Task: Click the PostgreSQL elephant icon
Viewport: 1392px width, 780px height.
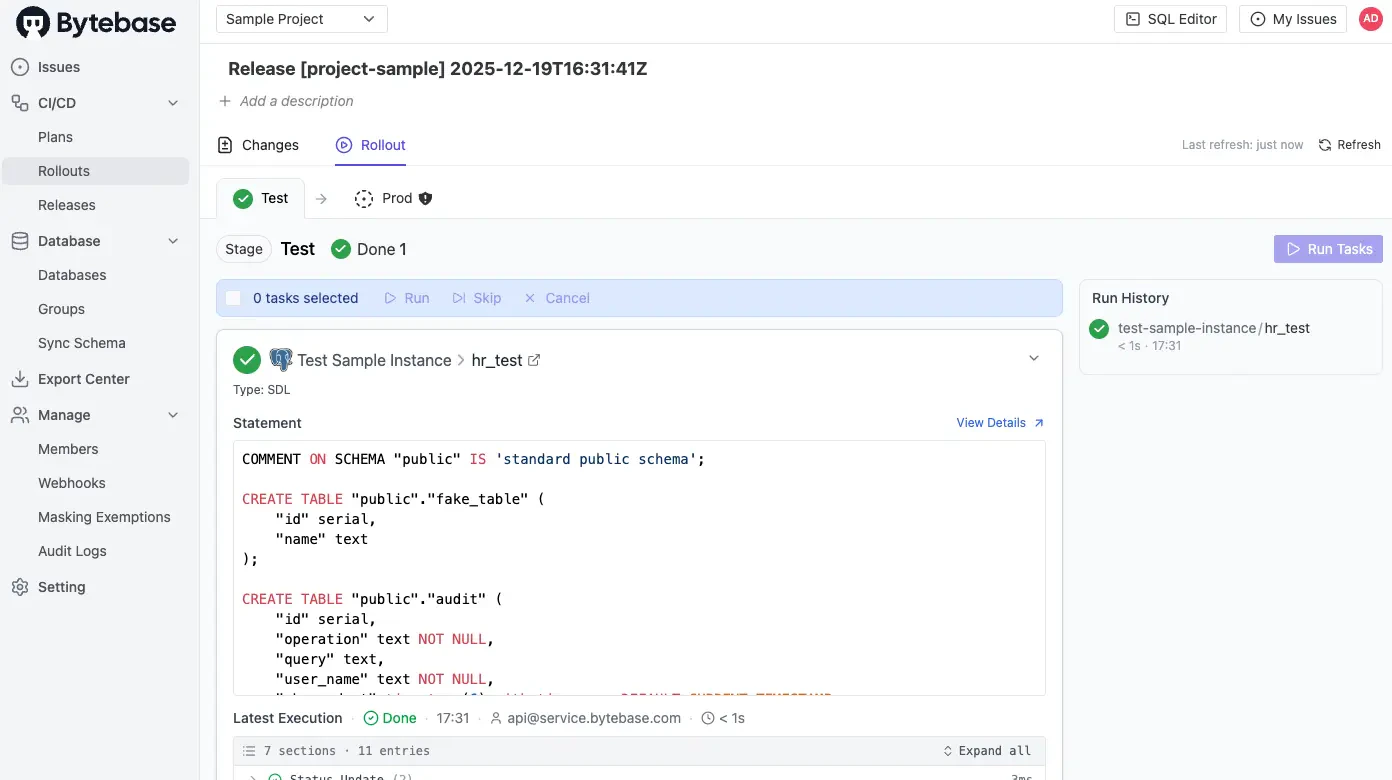Action: 281,360
